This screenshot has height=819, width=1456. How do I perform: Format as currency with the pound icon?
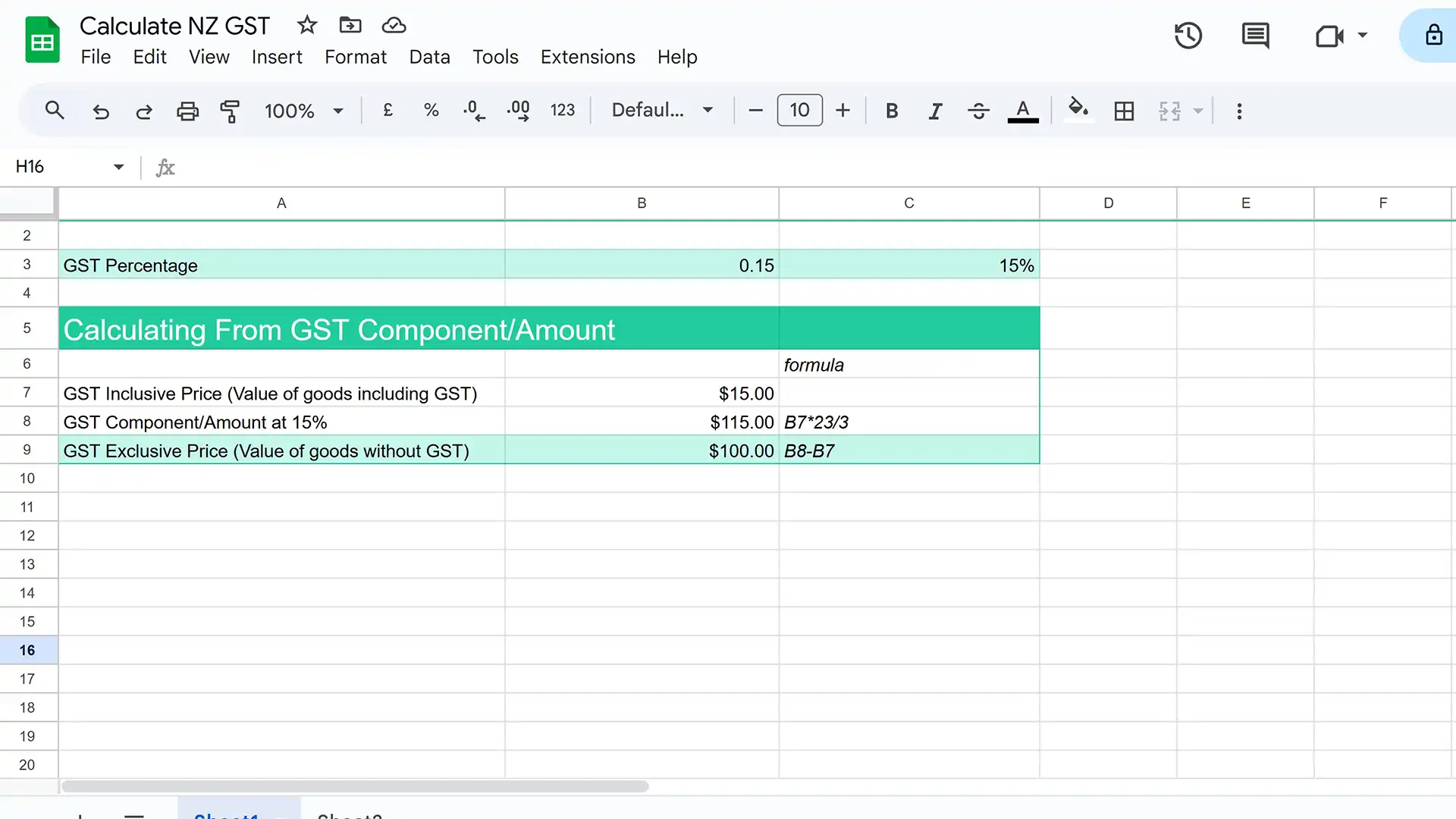(x=388, y=111)
